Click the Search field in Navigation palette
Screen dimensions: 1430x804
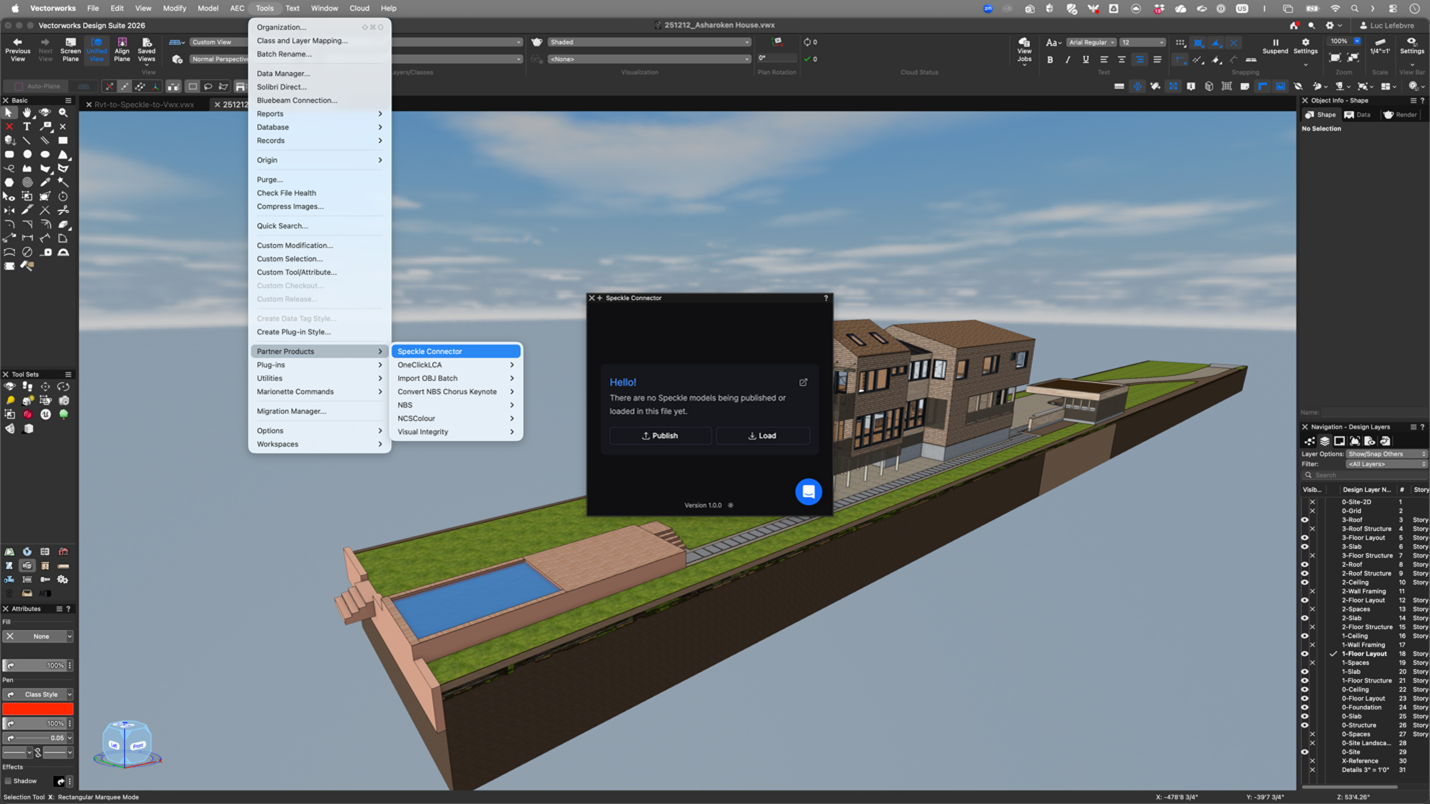point(1364,475)
